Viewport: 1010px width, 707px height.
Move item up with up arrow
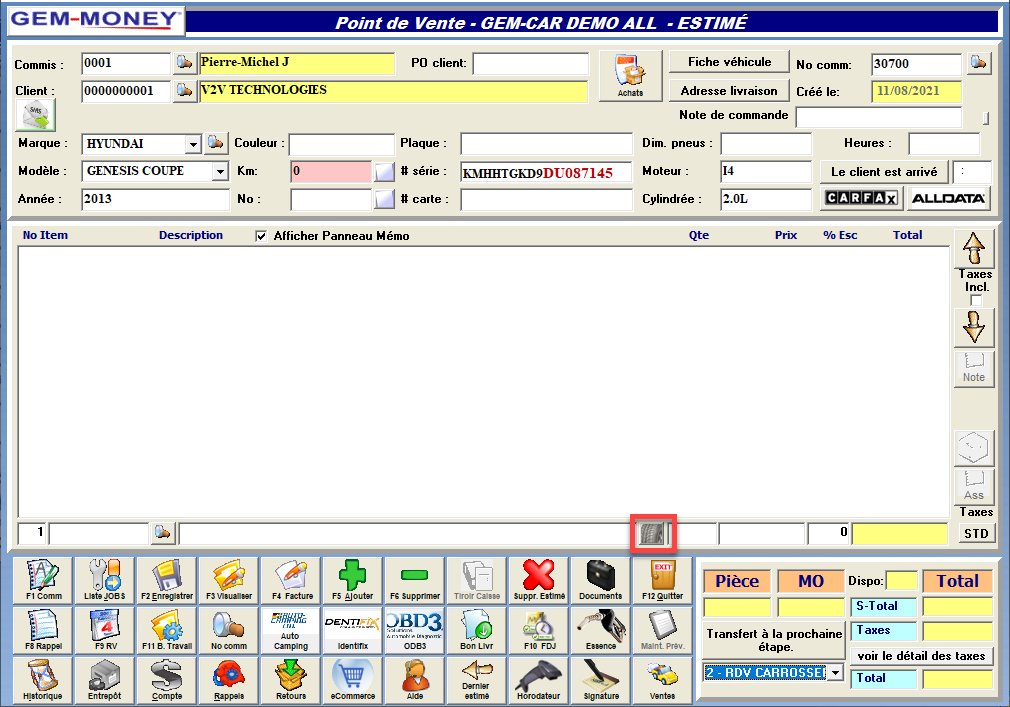click(973, 249)
